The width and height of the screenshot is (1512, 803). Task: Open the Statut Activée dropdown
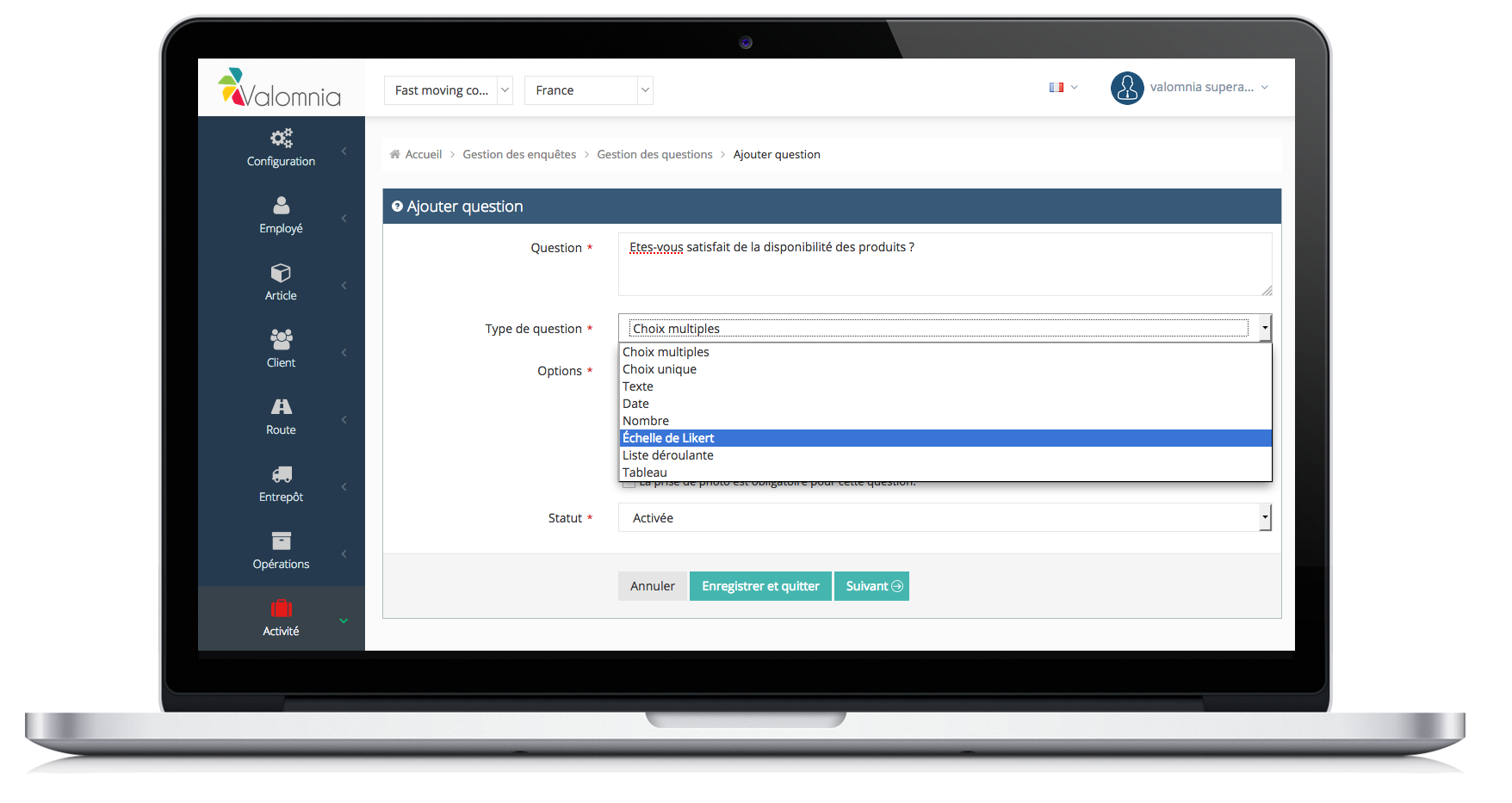point(944,518)
